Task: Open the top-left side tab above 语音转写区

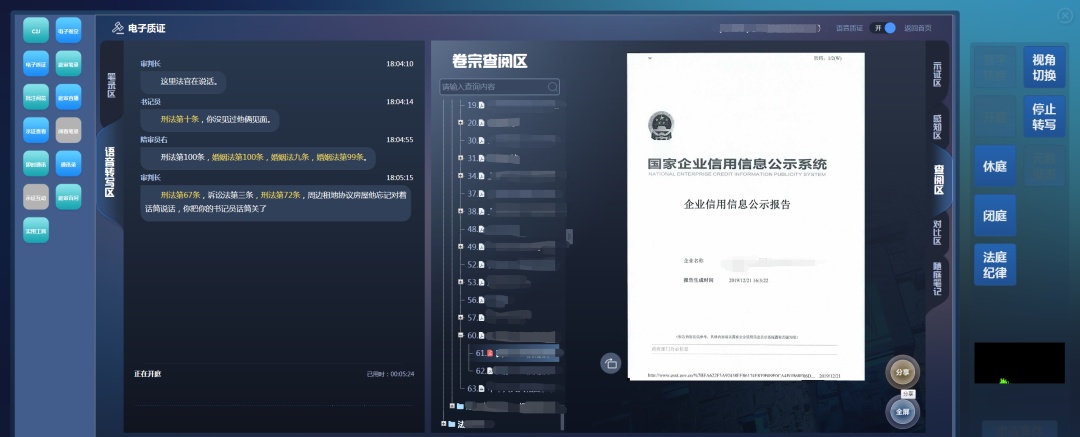Action: 111,84
